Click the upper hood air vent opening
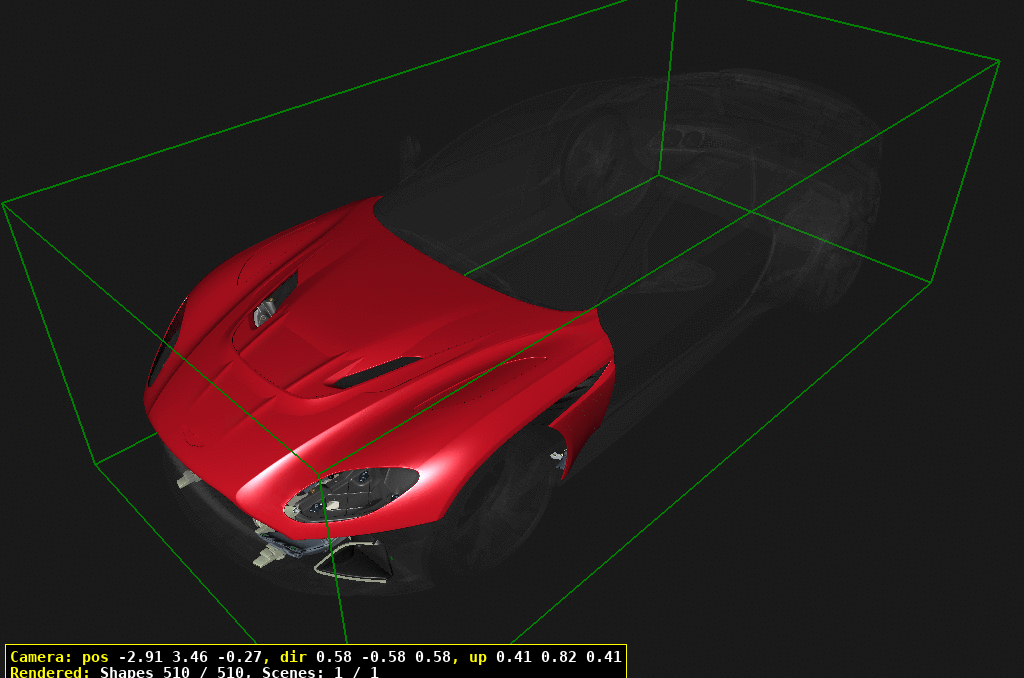The width and height of the screenshot is (1024, 678). coord(270,300)
